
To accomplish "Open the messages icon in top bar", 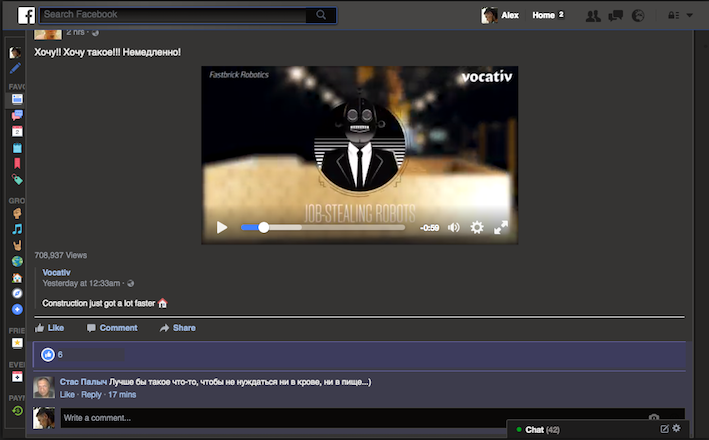I will 615,16.
